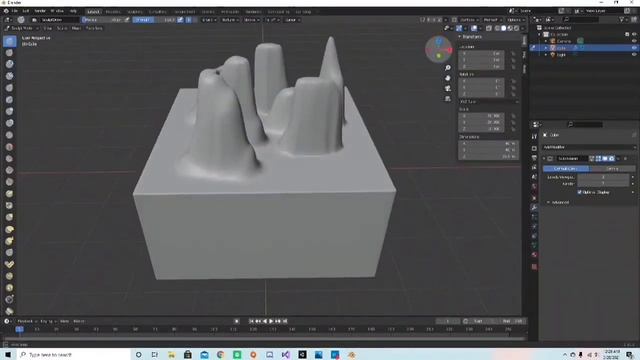Select the Clay Strips sculpt brush

pos(9,76)
